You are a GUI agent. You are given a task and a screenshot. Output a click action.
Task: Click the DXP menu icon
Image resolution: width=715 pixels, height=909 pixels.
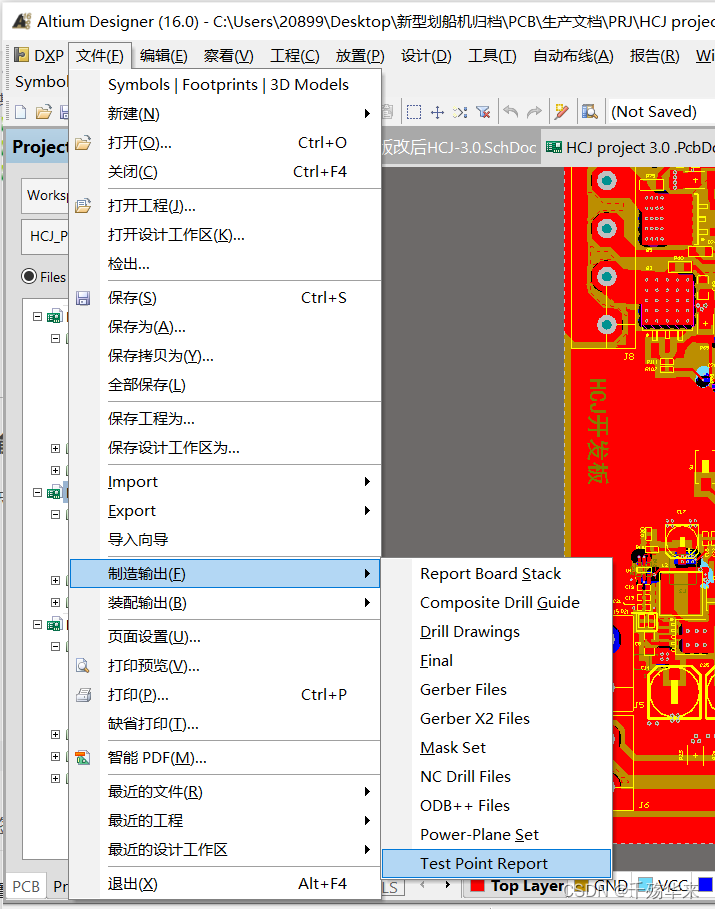21,55
